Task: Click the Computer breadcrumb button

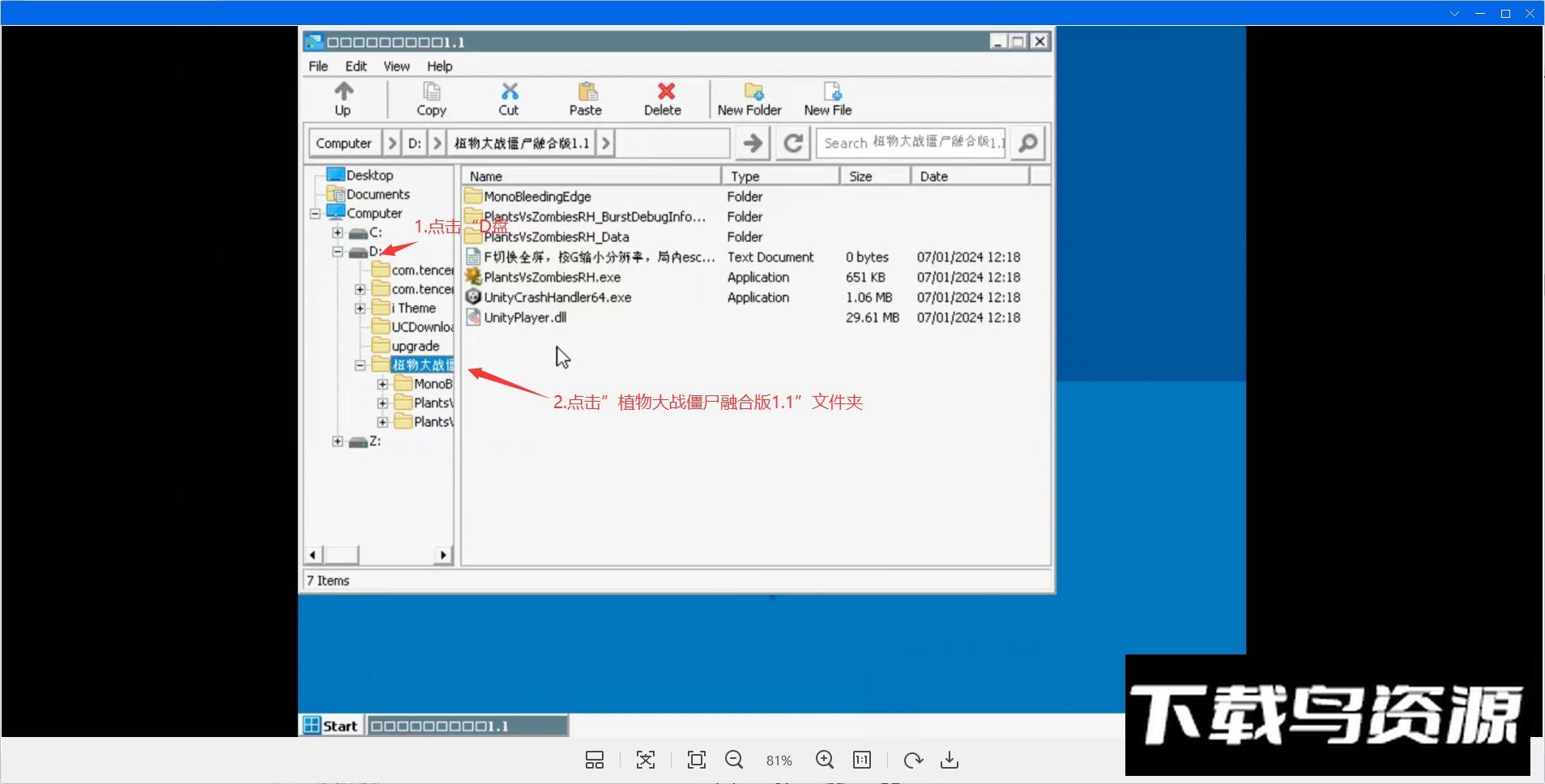Action: 344,143
